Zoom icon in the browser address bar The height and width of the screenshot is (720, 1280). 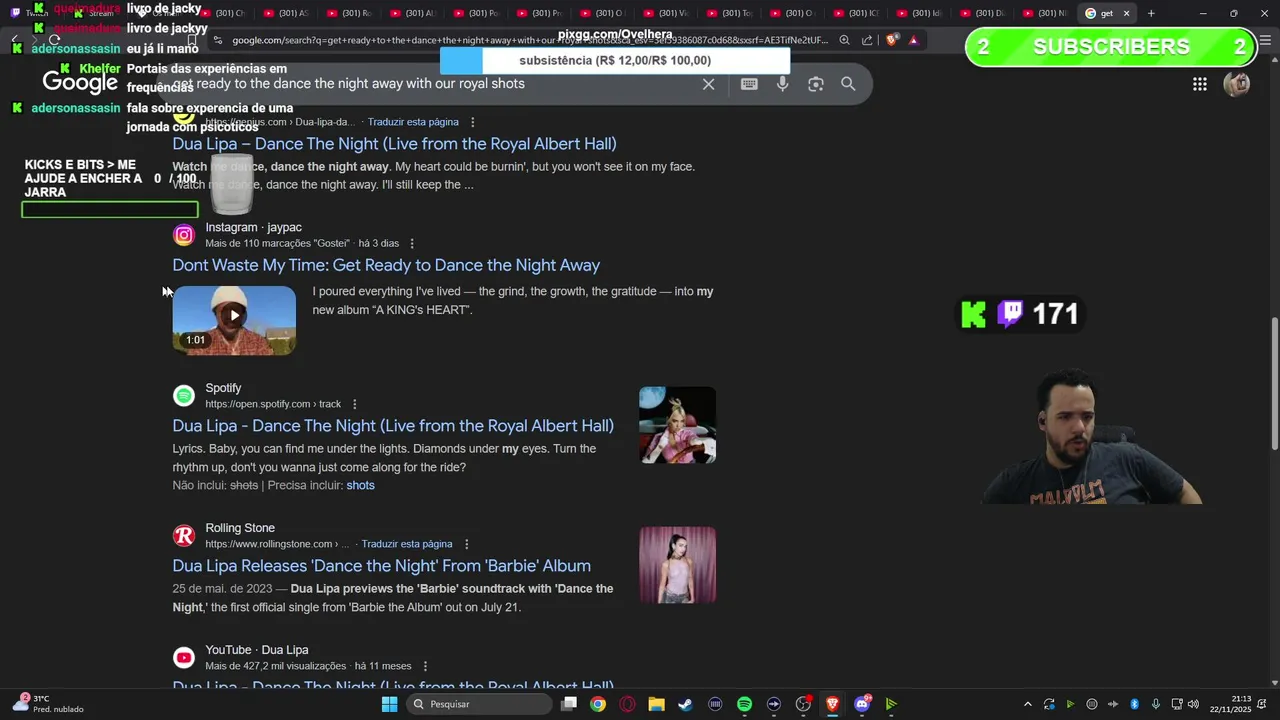pyautogui.click(x=845, y=40)
